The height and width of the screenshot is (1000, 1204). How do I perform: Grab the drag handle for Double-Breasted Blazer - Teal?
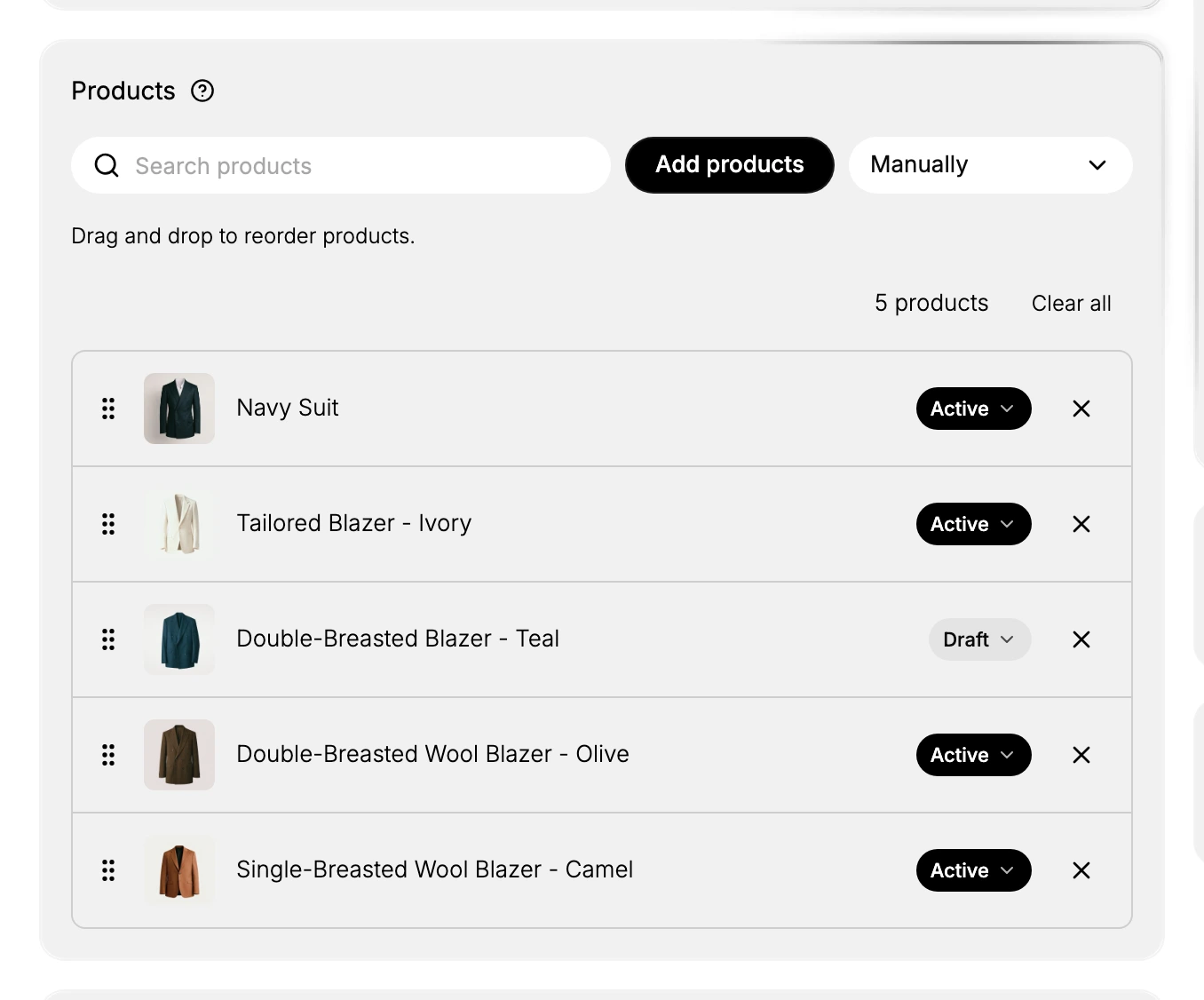(108, 639)
